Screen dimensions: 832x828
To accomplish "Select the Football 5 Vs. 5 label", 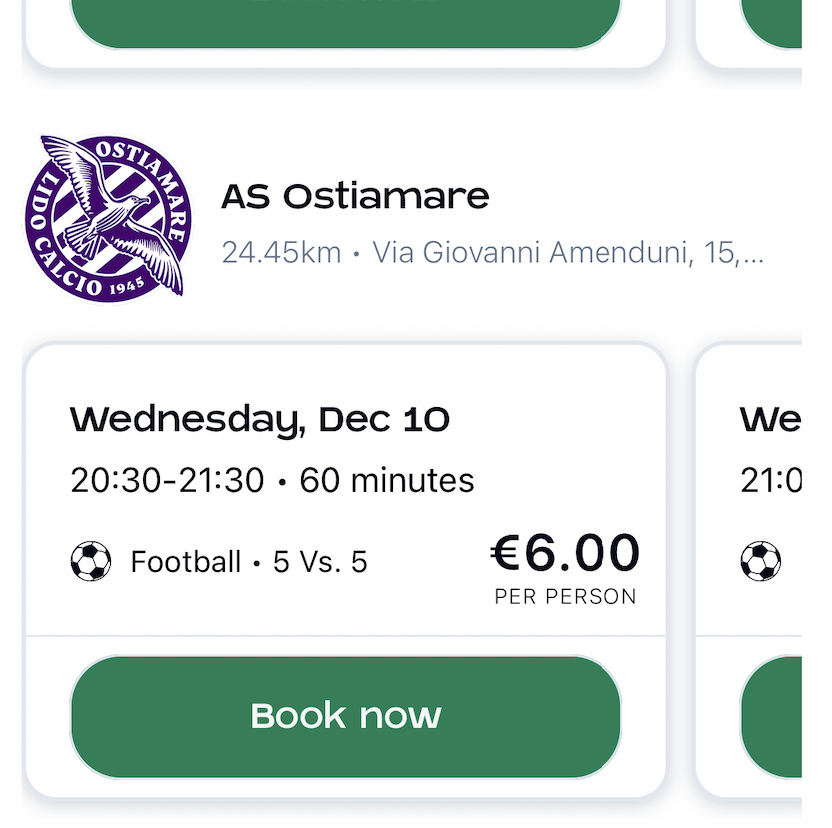I will click(x=249, y=562).
